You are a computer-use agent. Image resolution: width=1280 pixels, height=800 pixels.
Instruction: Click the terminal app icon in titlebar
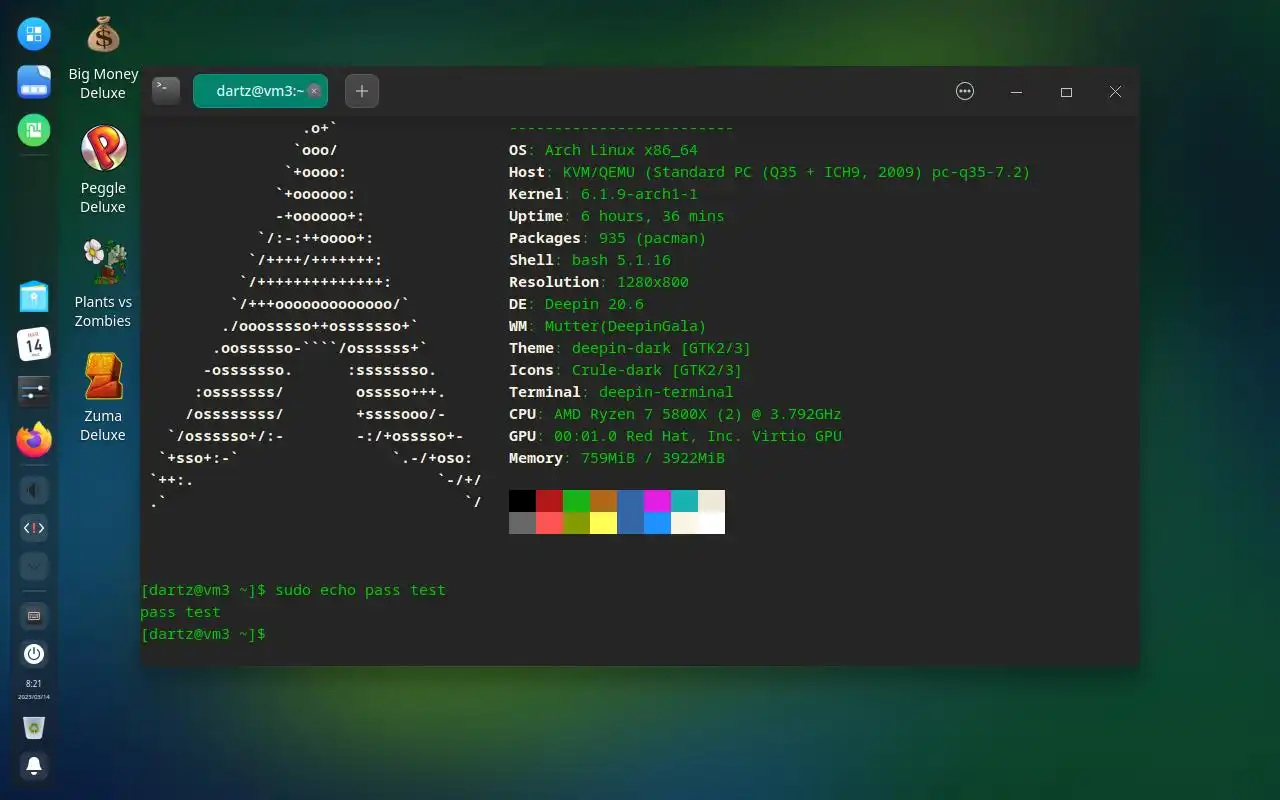click(166, 91)
